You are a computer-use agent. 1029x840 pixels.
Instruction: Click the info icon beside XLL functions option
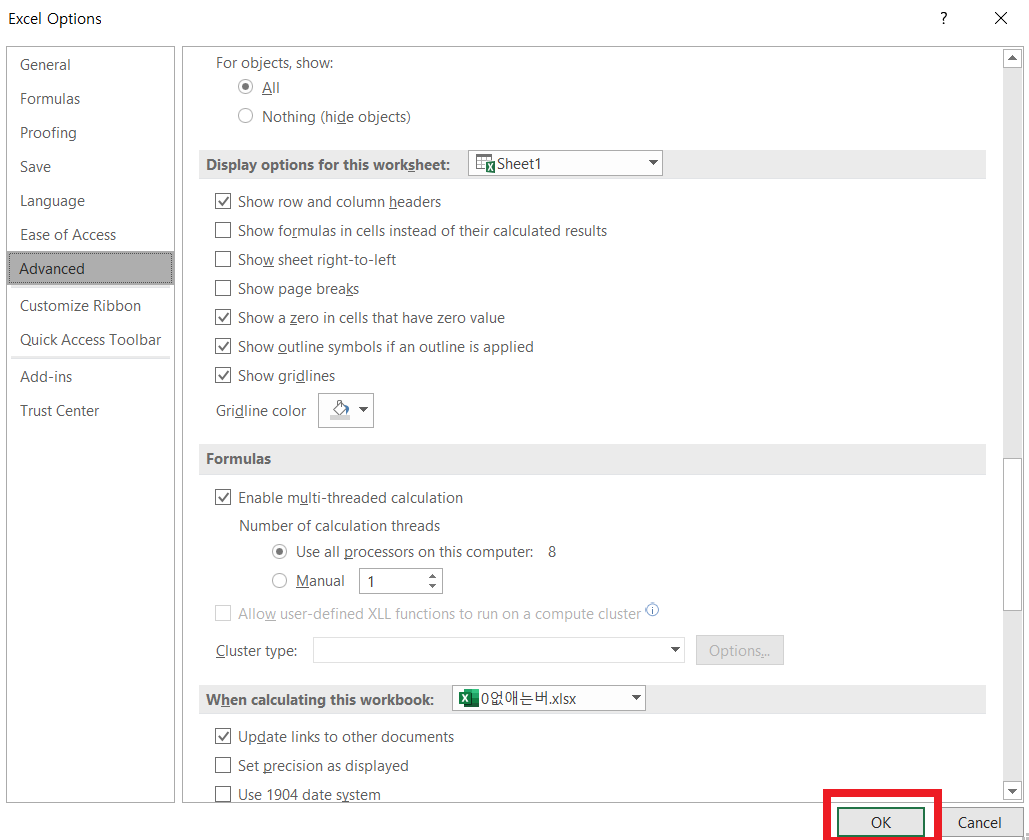point(652,610)
